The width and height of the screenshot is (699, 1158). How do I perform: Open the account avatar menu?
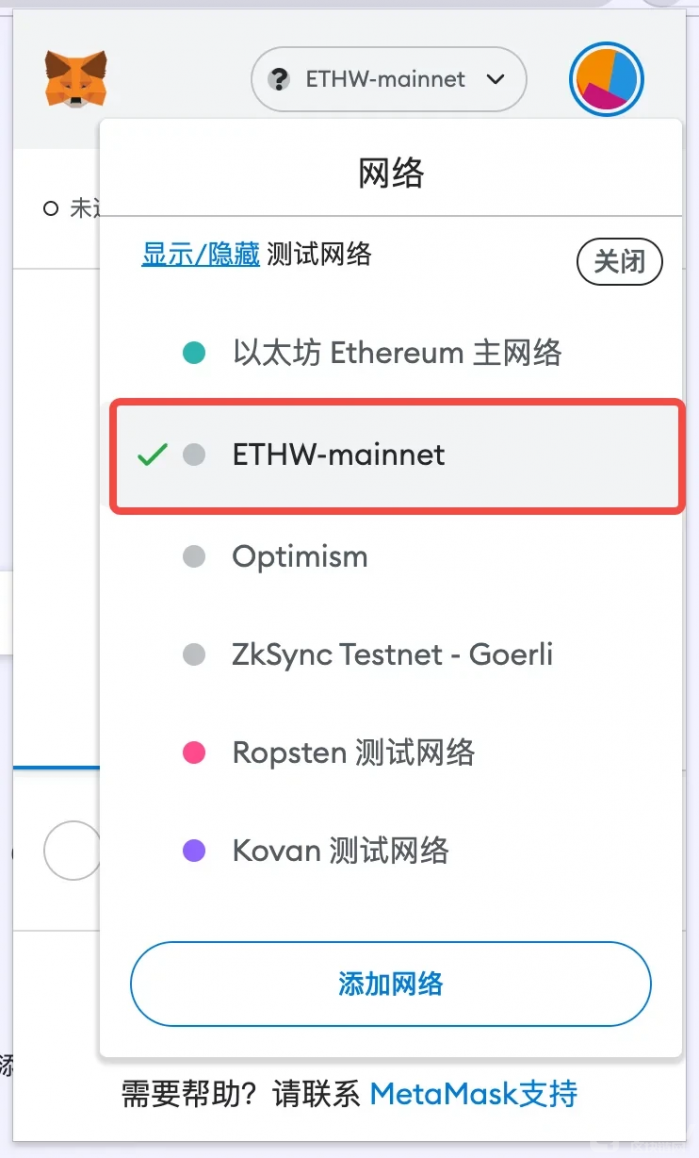(606, 79)
